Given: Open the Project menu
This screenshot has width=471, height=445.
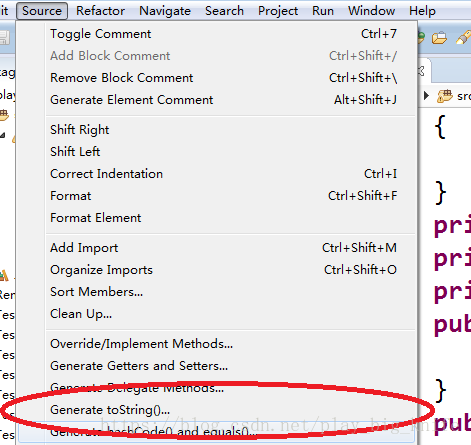Looking at the screenshot, I should (x=278, y=11).
